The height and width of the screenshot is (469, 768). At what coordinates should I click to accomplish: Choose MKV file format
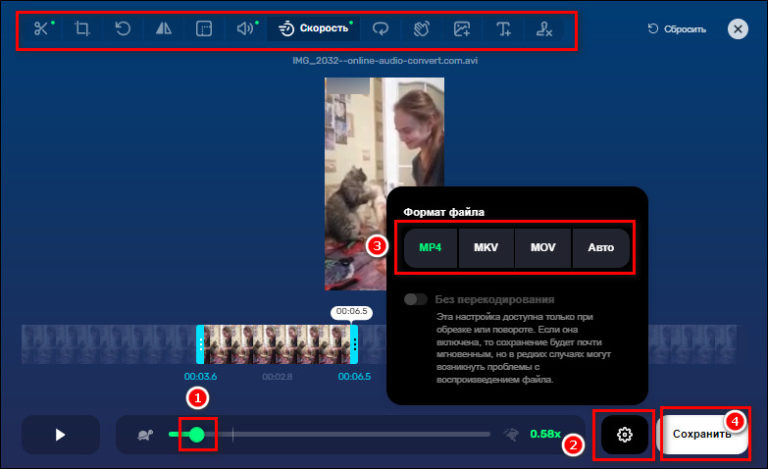(486, 248)
